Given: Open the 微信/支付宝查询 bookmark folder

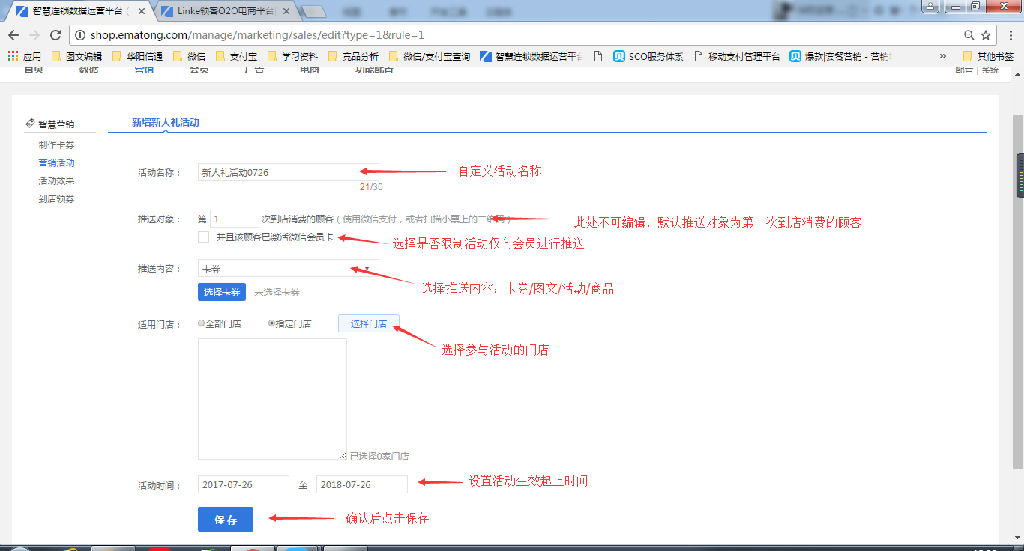Looking at the screenshot, I should click(430, 57).
